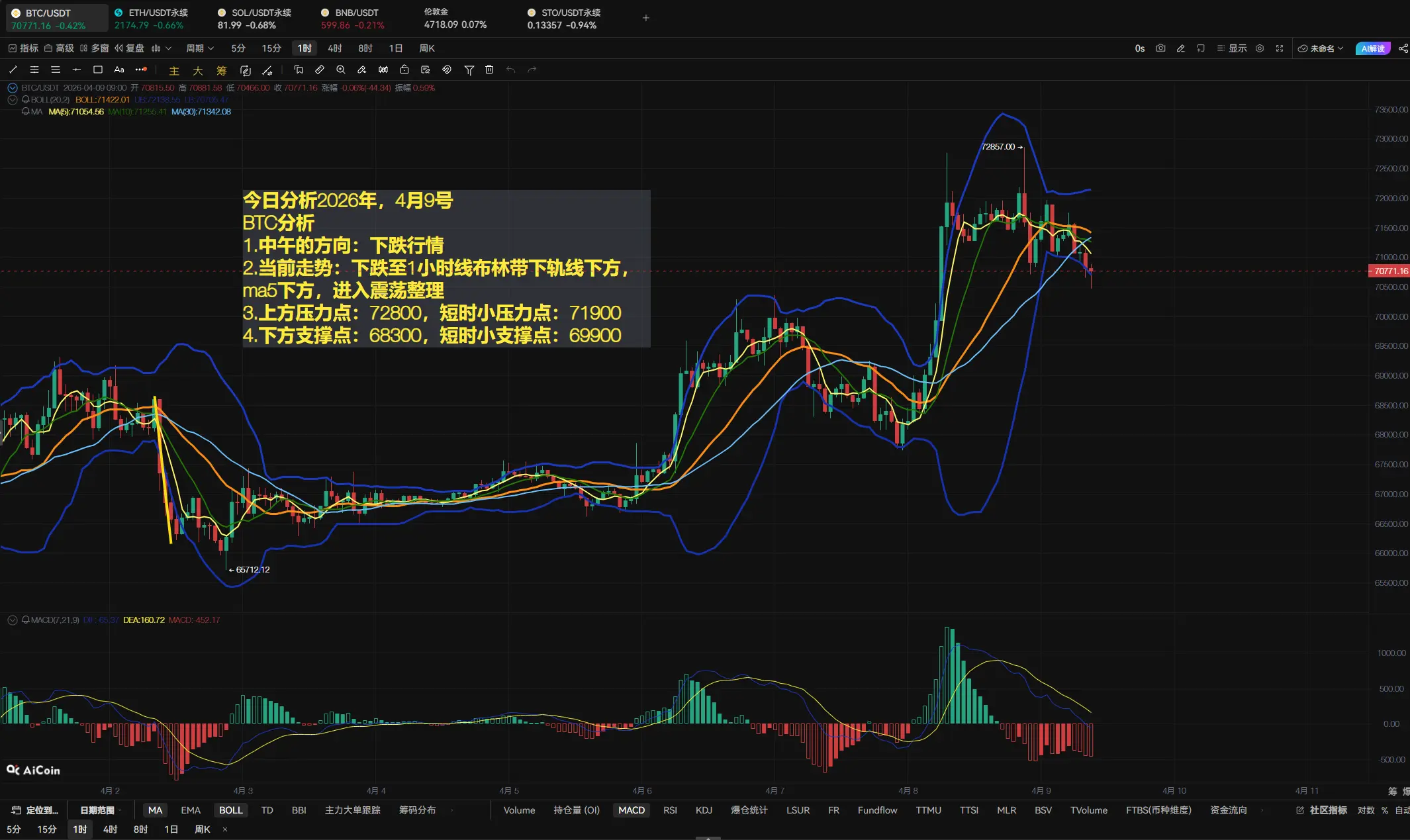Image resolution: width=1410 pixels, height=840 pixels.
Task: Select the trend line drawing tool
Action: point(13,70)
